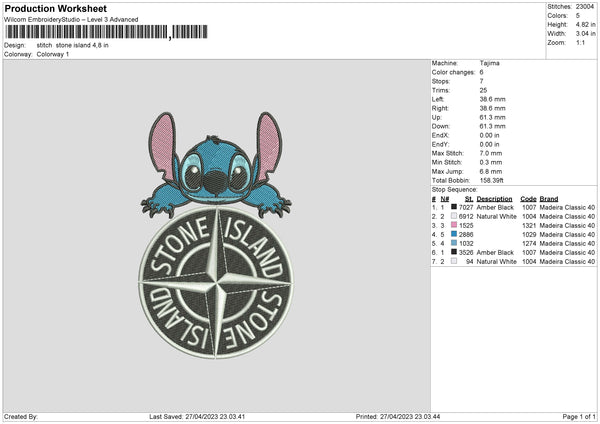Click Natural White with 6912 stitches
The width and height of the screenshot is (600, 424).
496,217
